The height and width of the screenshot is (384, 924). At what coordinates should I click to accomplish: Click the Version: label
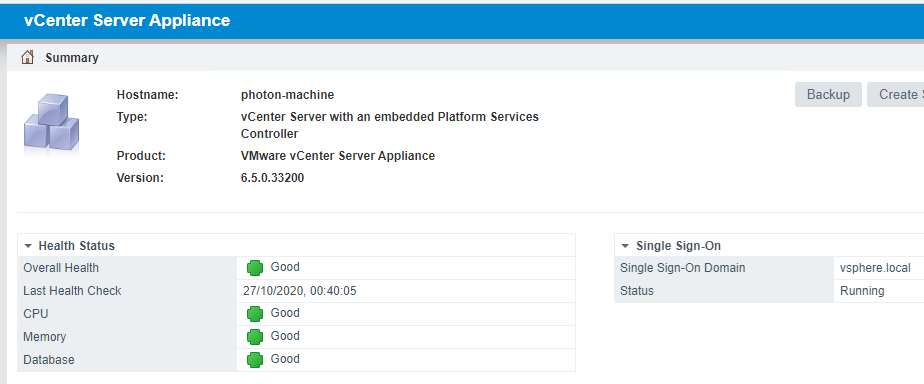click(140, 177)
